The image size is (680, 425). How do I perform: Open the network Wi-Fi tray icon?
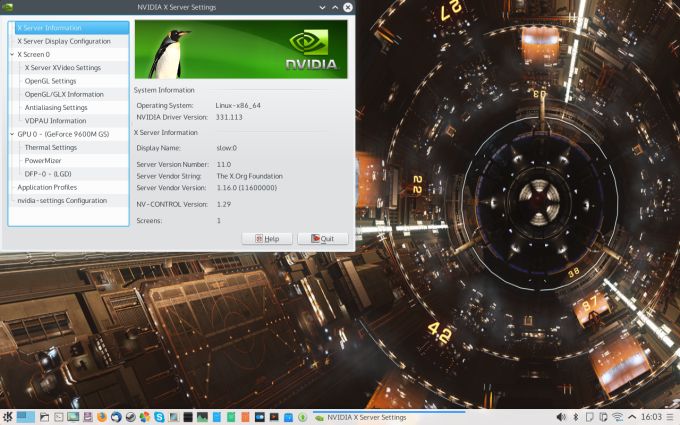[618, 417]
